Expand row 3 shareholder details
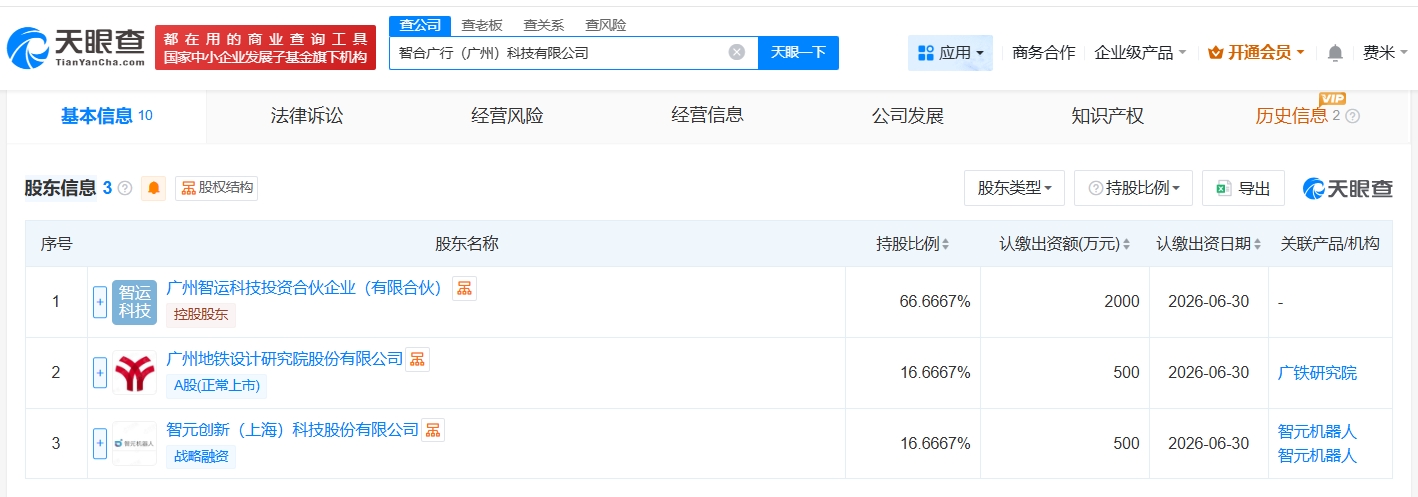1418x497 pixels. click(100, 443)
